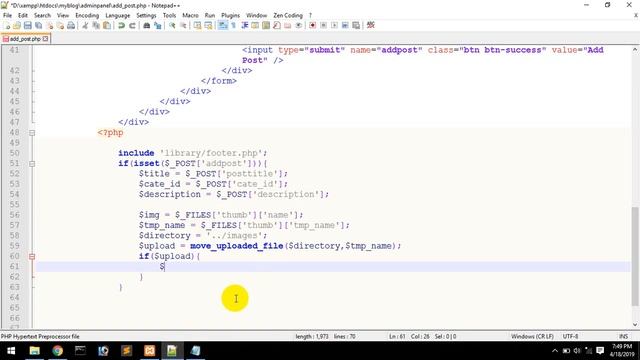
Task: Zoom out using the toolbar magnifier
Action: pos(182,25)
